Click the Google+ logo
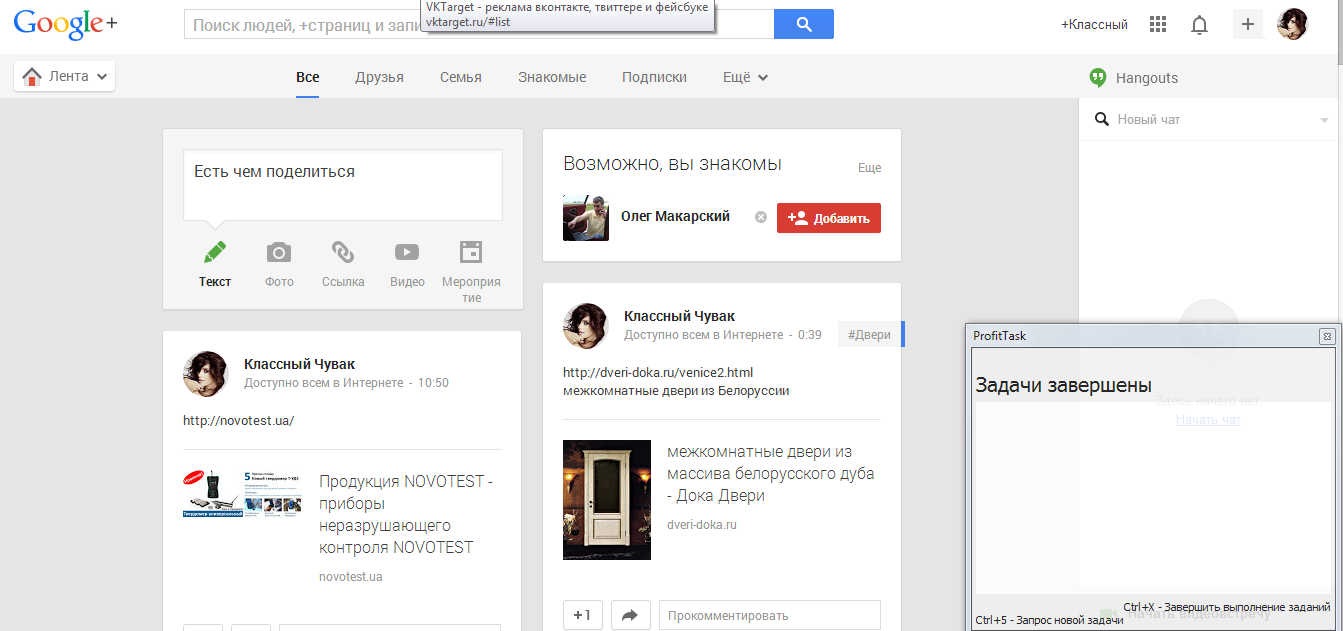The image size is (1343, 631). [65, 24]
